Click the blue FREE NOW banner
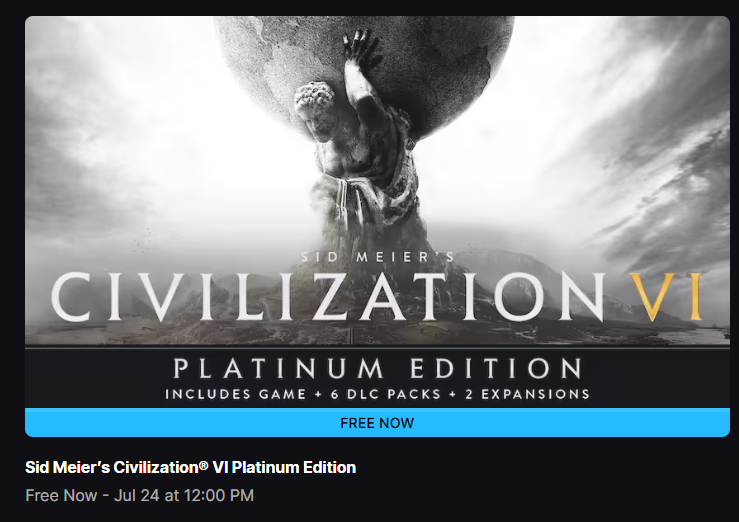 click(x=377, y=423)
